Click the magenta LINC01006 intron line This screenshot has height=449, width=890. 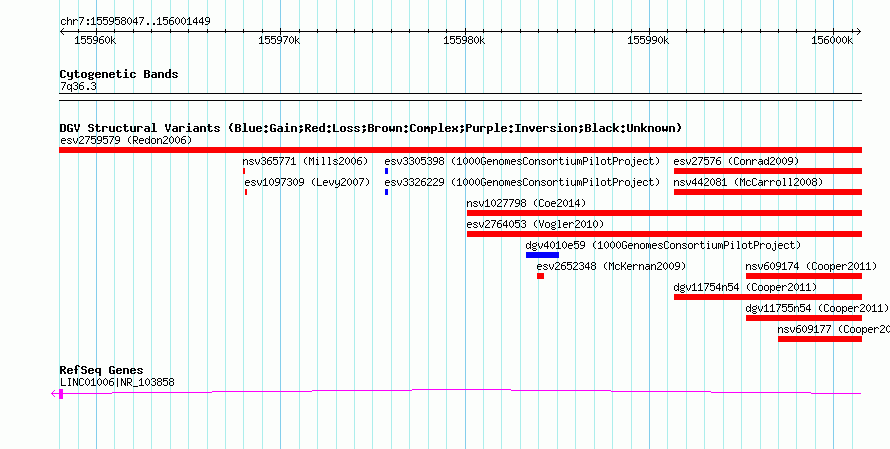pos(462,391)
